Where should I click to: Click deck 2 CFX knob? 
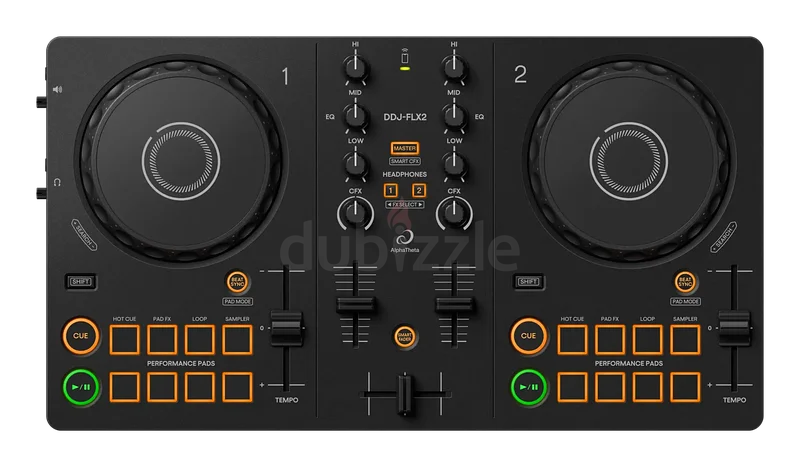point(454,213)
